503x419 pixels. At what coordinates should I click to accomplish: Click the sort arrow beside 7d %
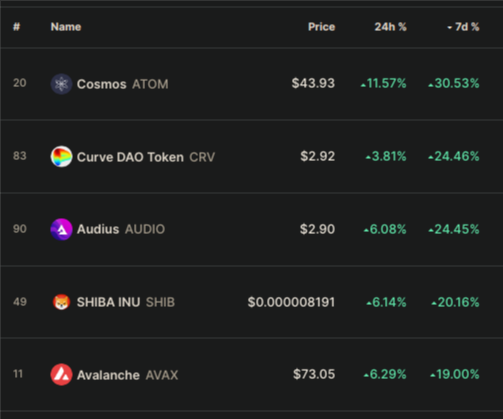point(450,27)
